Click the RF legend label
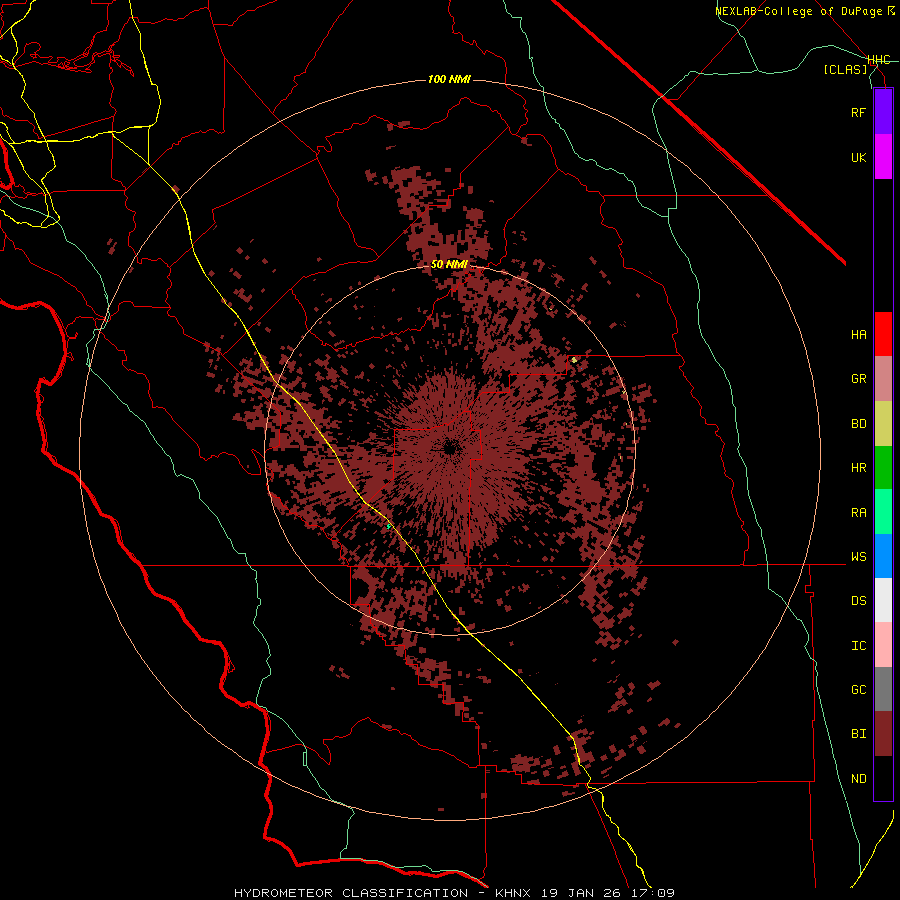Viewport: 900px width, 900px height. tap(858, 112)
